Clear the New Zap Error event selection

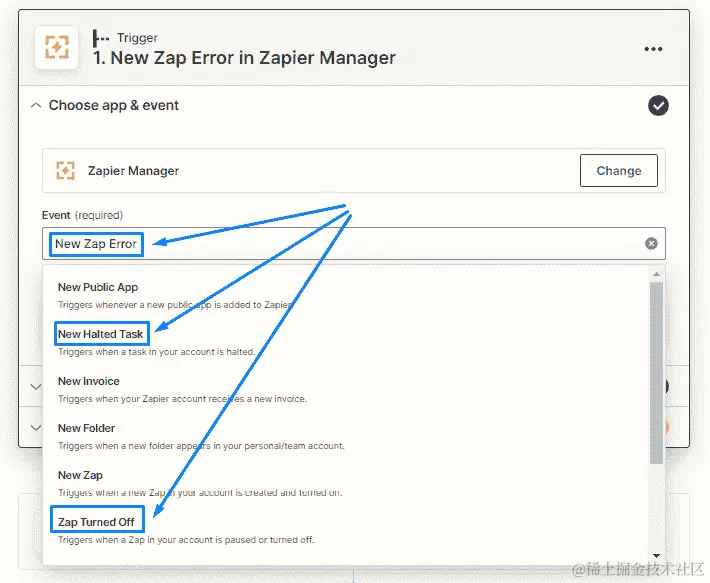(x=651, y=244)
